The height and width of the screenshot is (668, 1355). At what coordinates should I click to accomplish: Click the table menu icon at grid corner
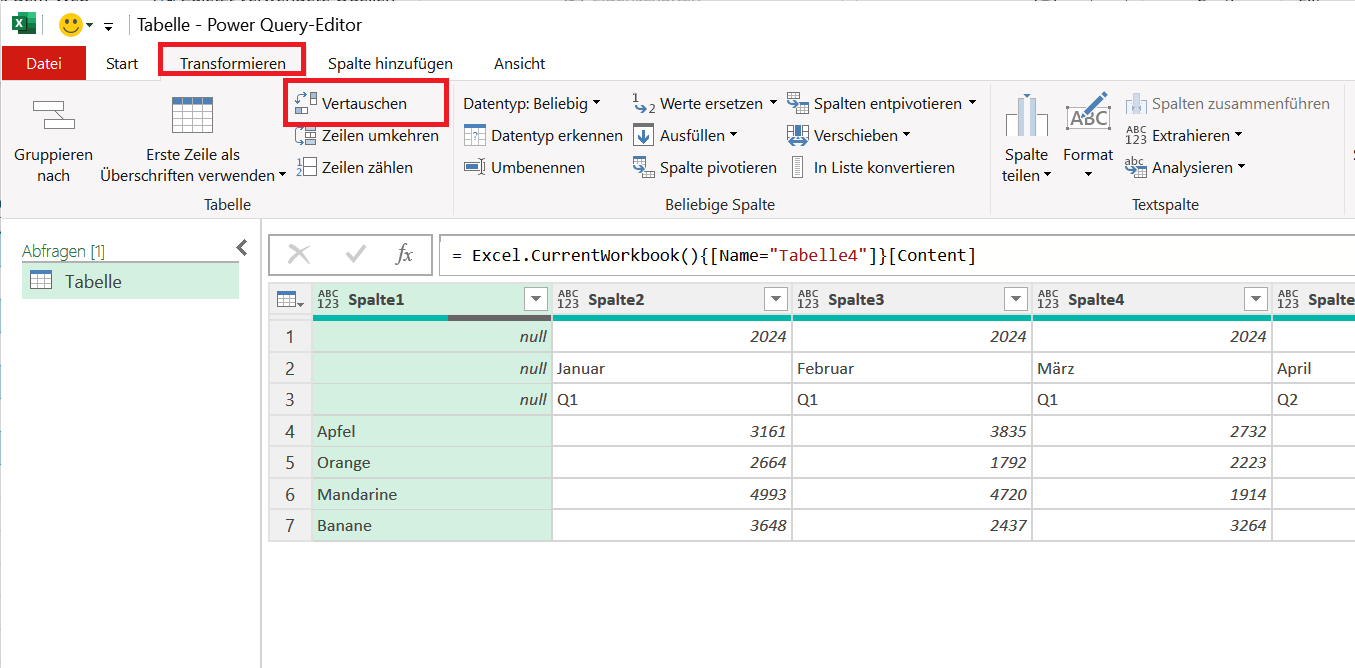(x=290, y=299)
